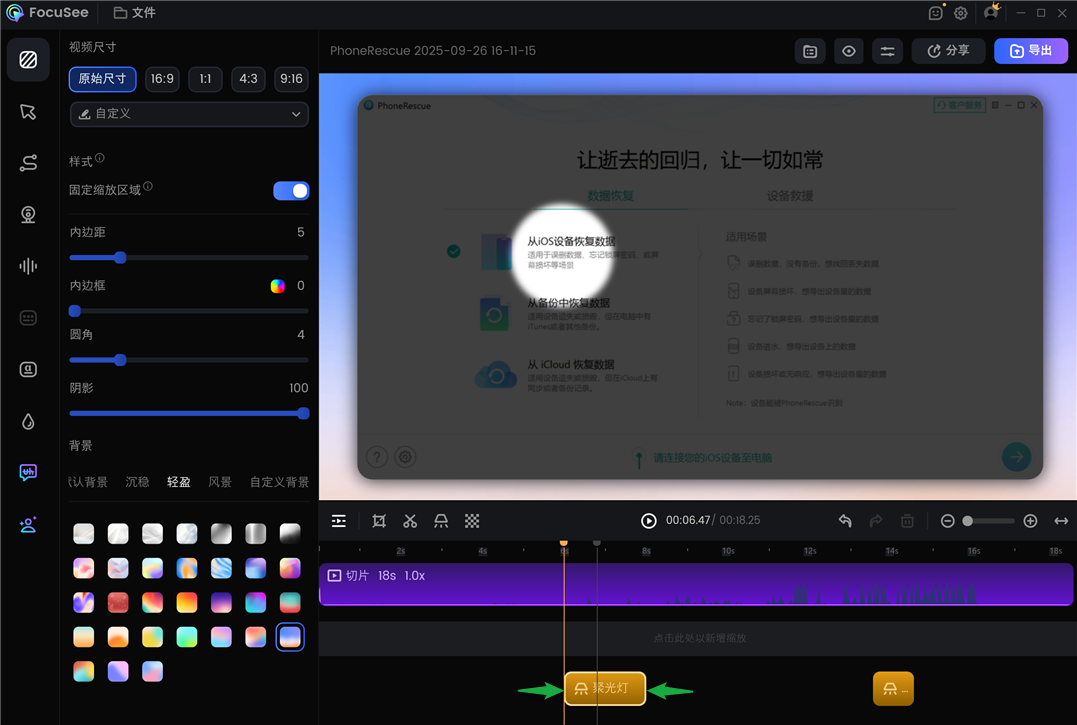Viewport: 1077px width, 725px height.
Task: Undo the last action
Action: (845, 521)
